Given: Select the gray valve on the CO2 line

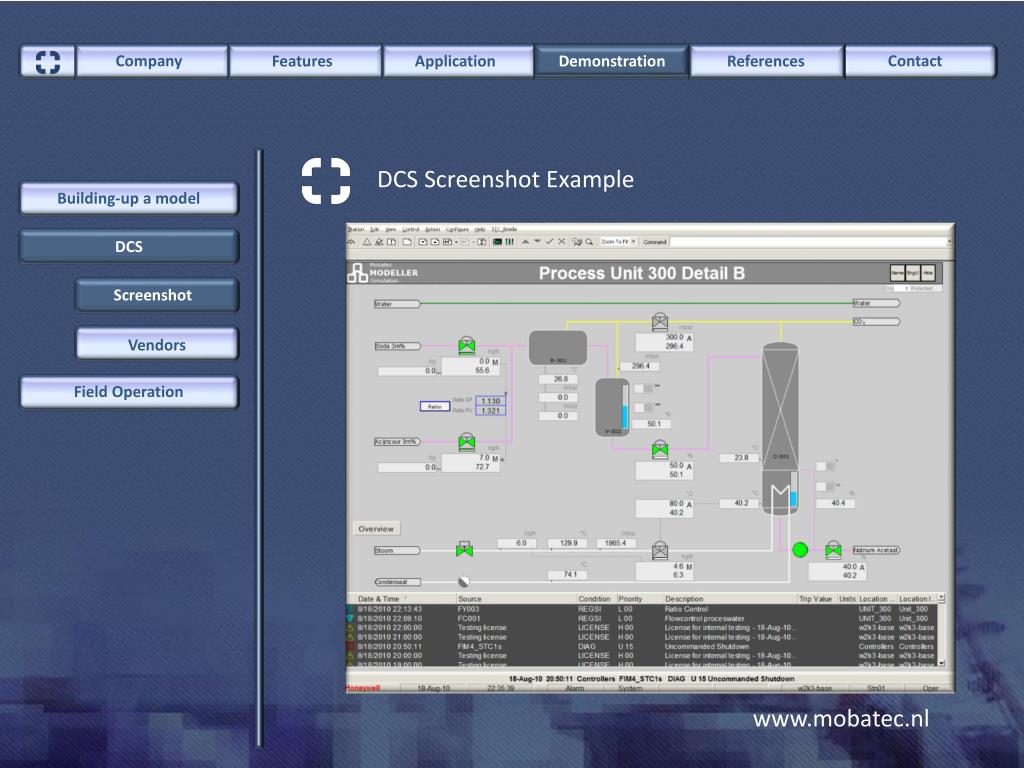Looking at the screenshot, I should click(660, 321).
